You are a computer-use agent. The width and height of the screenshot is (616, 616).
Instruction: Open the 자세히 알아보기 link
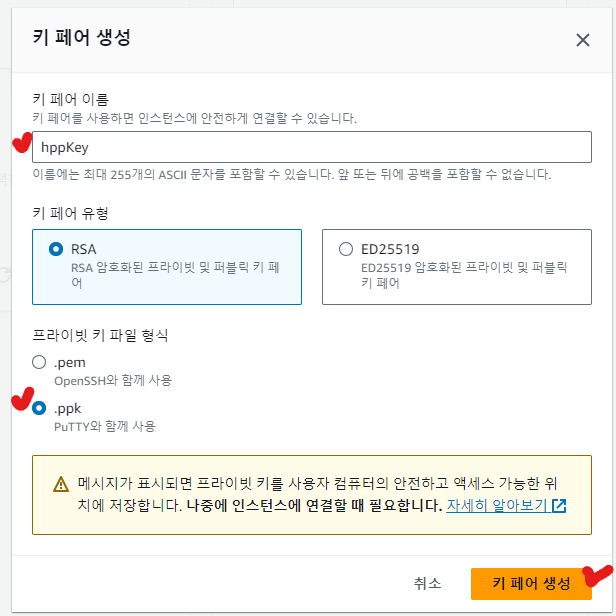coord(497,505)
